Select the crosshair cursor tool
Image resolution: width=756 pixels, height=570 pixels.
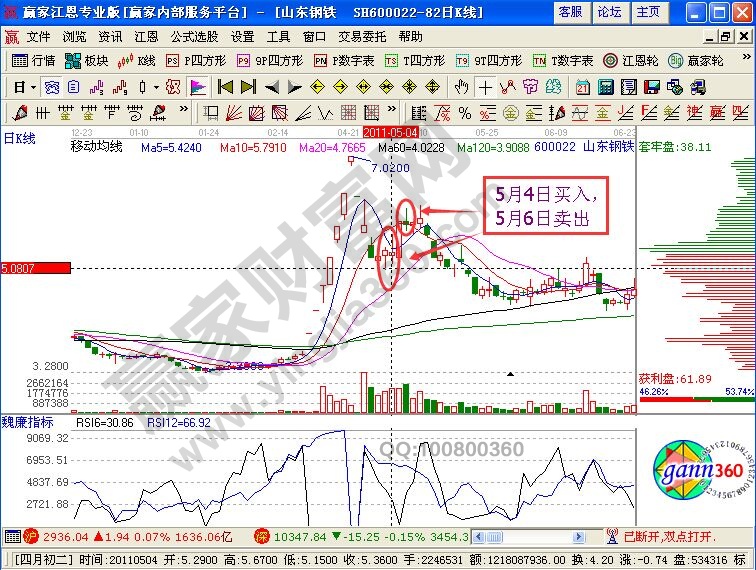coord(485,87)
